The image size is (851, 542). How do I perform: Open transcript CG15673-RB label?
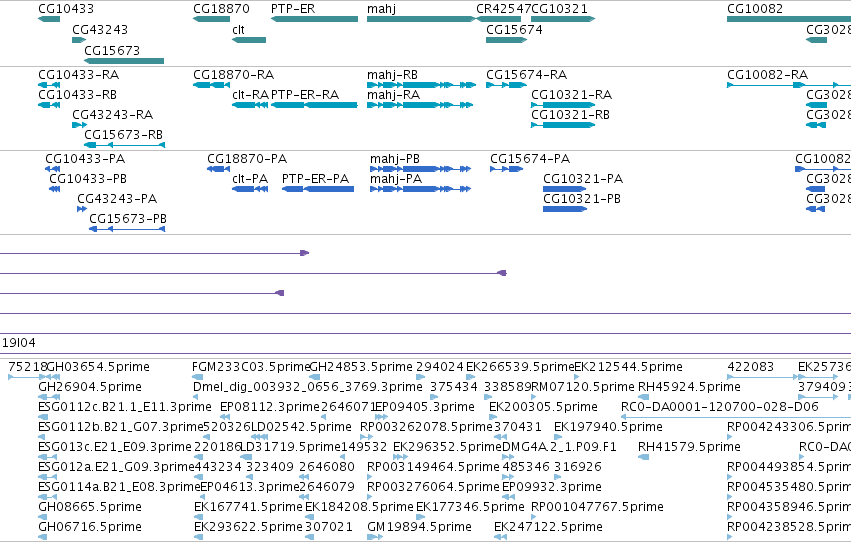(124, 135)
